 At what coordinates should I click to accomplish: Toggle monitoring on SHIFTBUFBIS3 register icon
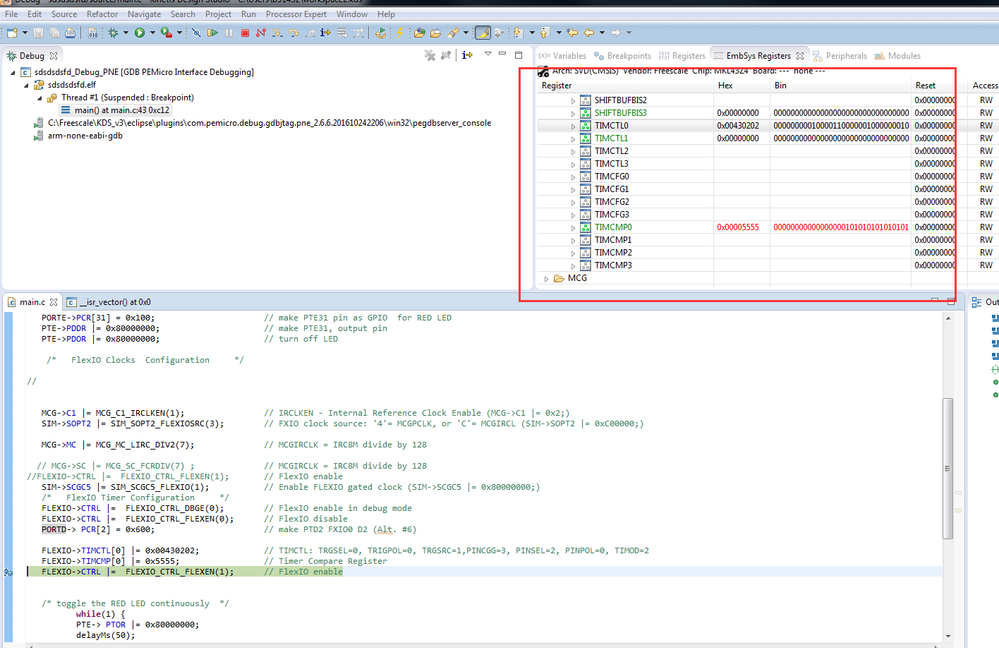click(x=585, y=113)
